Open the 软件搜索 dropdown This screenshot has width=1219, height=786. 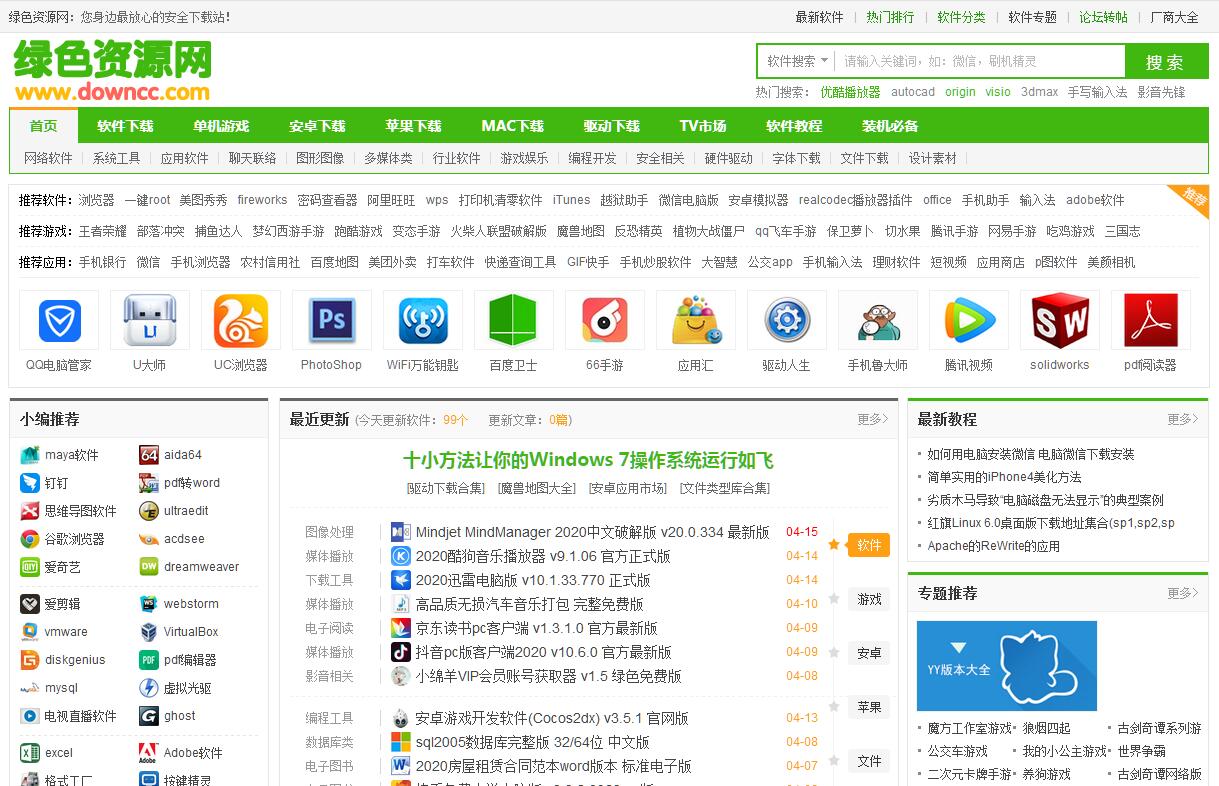coord(797,61)
